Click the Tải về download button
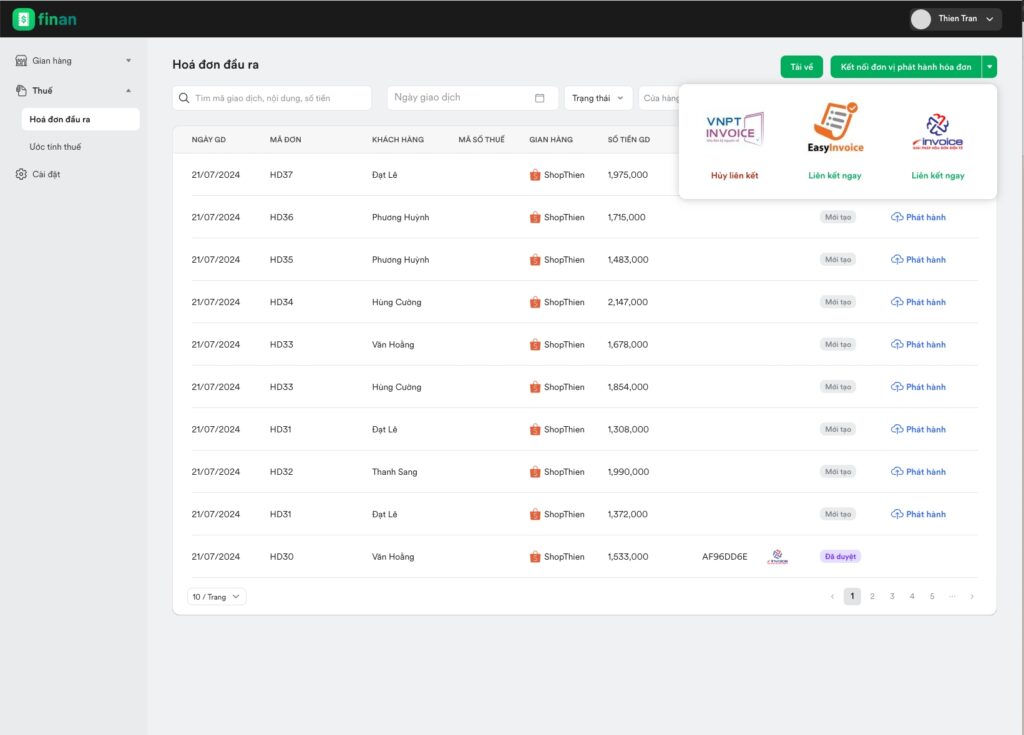Screen dimensions: 1024x735 click(801, 67)
